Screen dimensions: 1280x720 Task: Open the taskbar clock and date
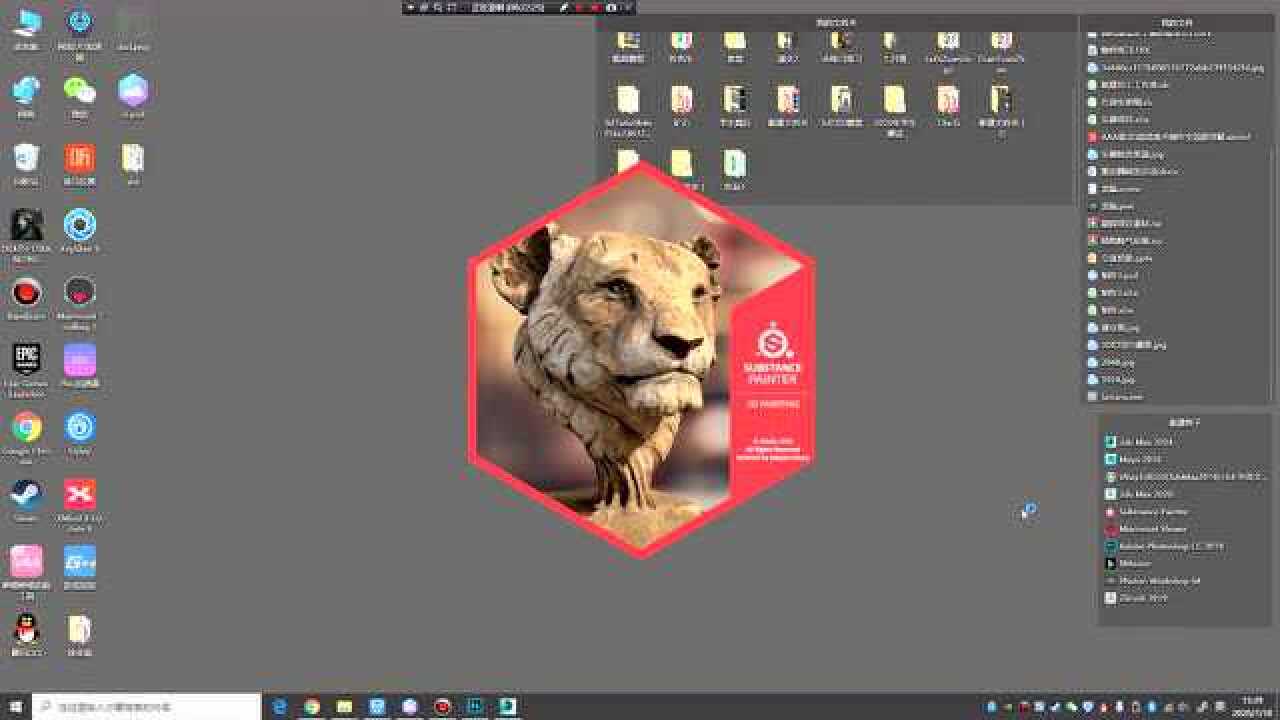click(1251, 707)
